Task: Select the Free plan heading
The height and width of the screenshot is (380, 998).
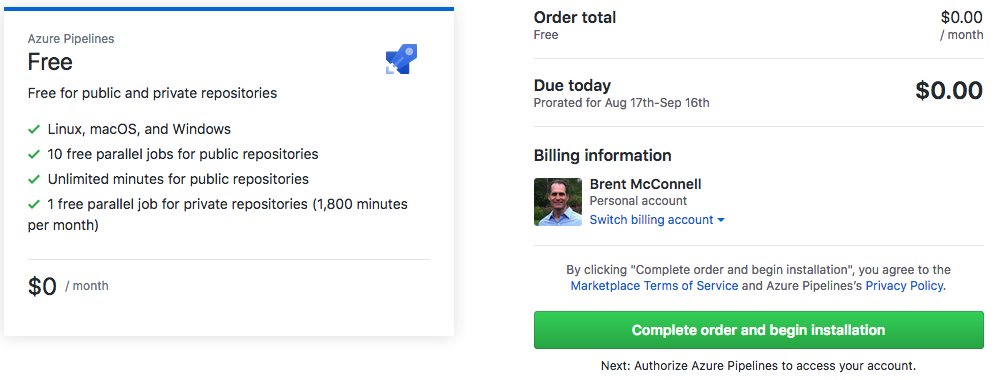Action: (50, 62)
